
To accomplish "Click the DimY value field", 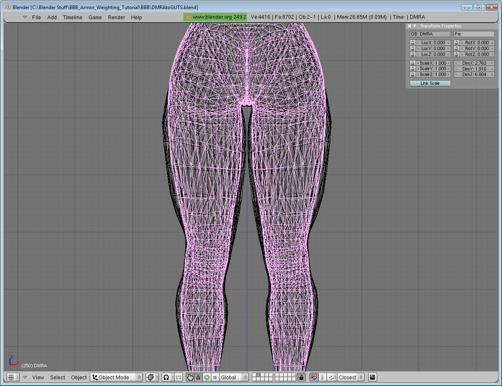I will [474, 69].
